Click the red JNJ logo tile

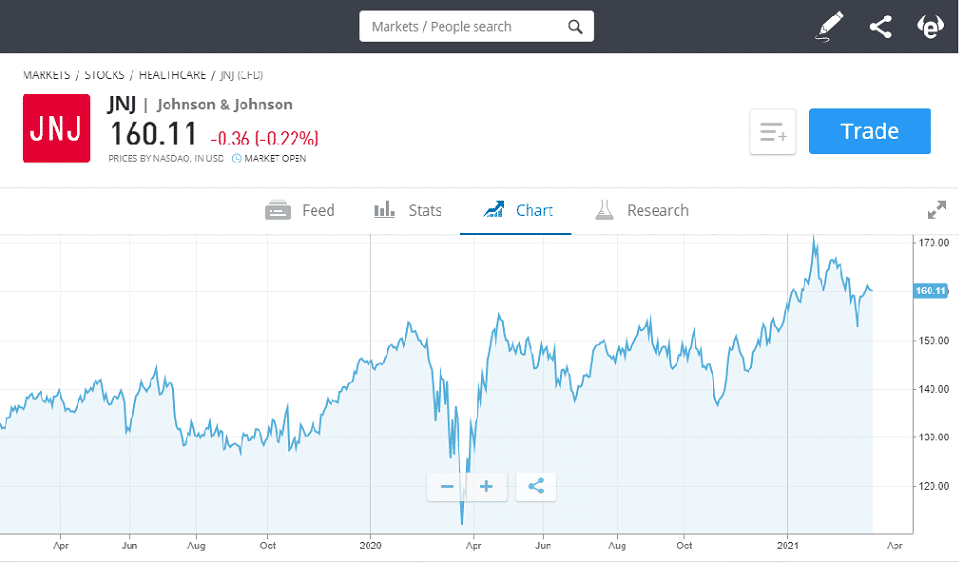pos(57,128)
